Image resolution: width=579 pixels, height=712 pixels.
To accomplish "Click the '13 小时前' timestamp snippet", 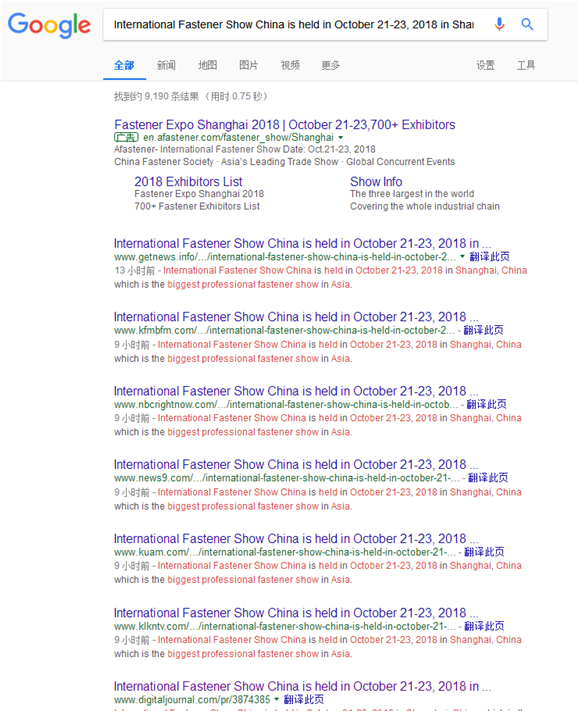I will 134,271.
